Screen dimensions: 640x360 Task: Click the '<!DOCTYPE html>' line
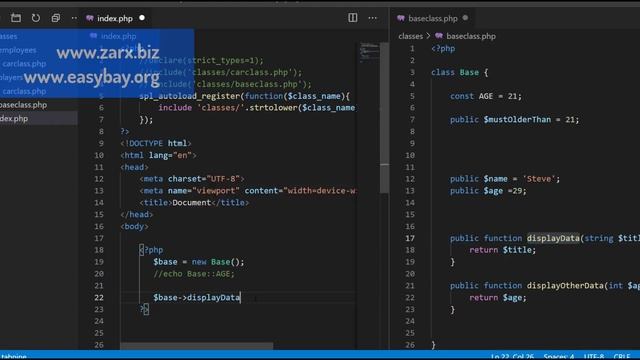156,143
